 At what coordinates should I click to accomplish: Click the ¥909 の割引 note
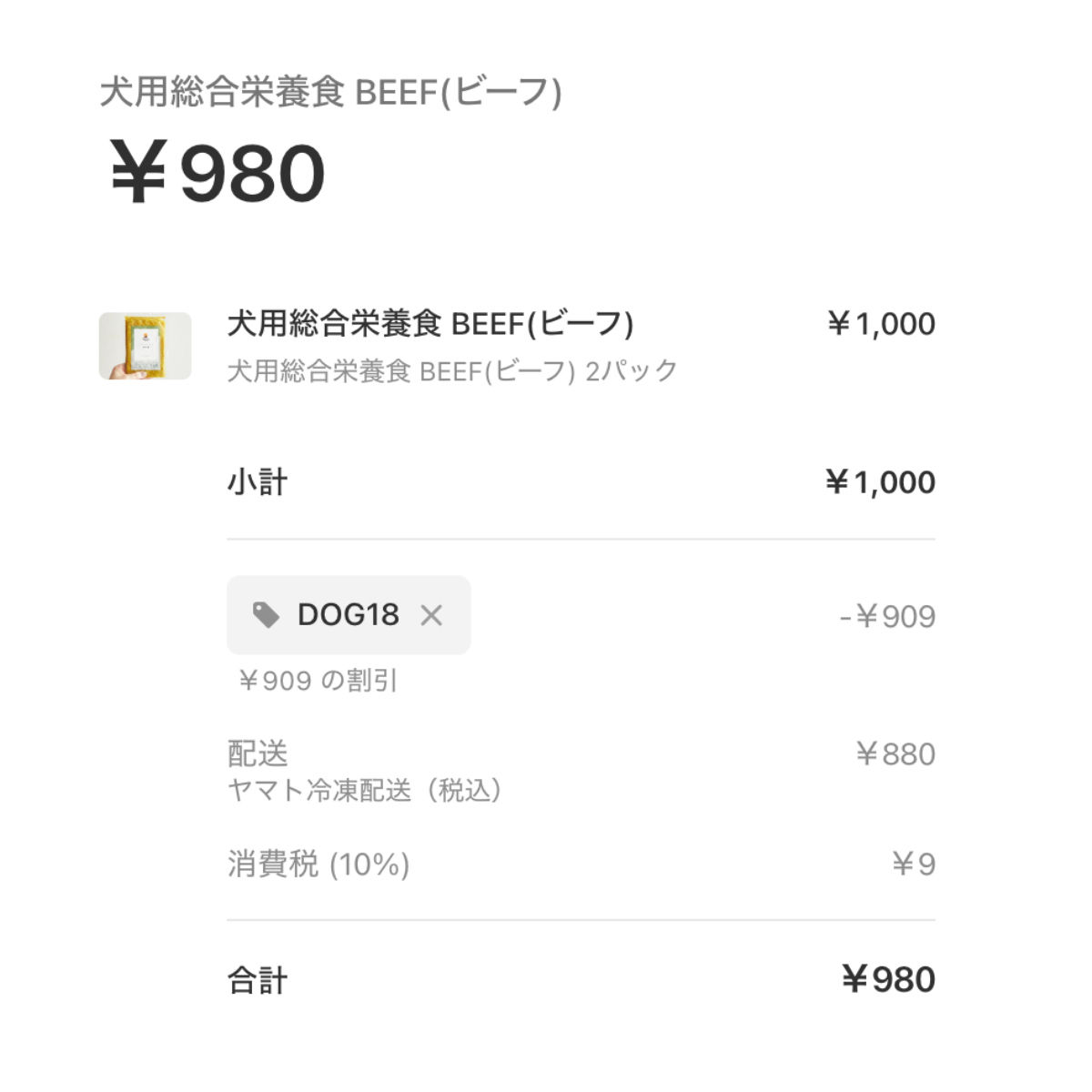(317, 681)
